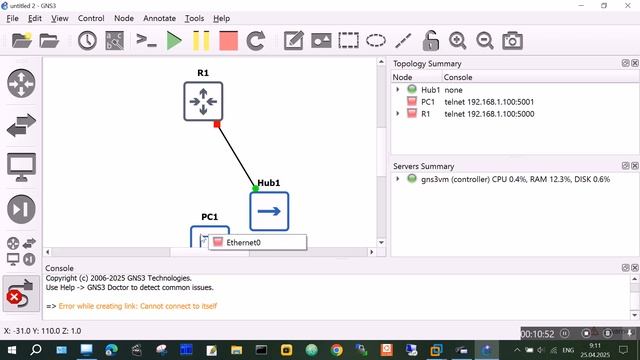Open the File menu
Image resolution: width=640 pixels, height=360 pixels.
pos(12,18)
